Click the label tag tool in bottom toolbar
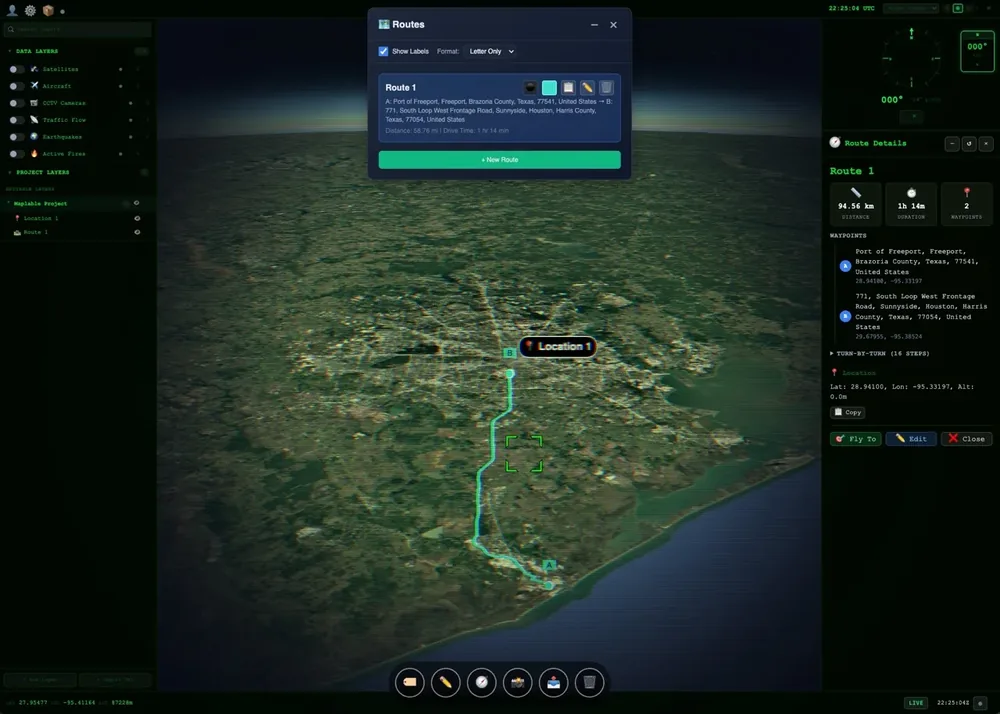 pyautogui.click(x=409, y=683)
